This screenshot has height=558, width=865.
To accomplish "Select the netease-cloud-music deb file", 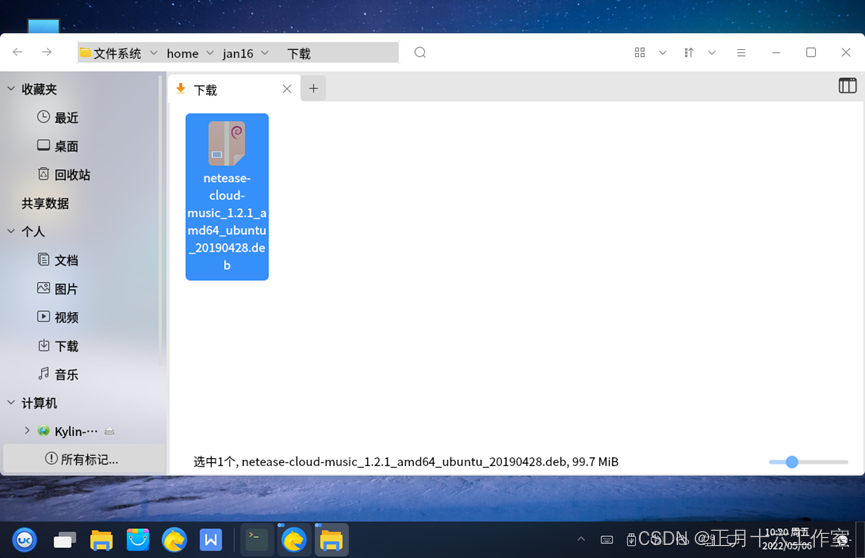I will (227, 197).
